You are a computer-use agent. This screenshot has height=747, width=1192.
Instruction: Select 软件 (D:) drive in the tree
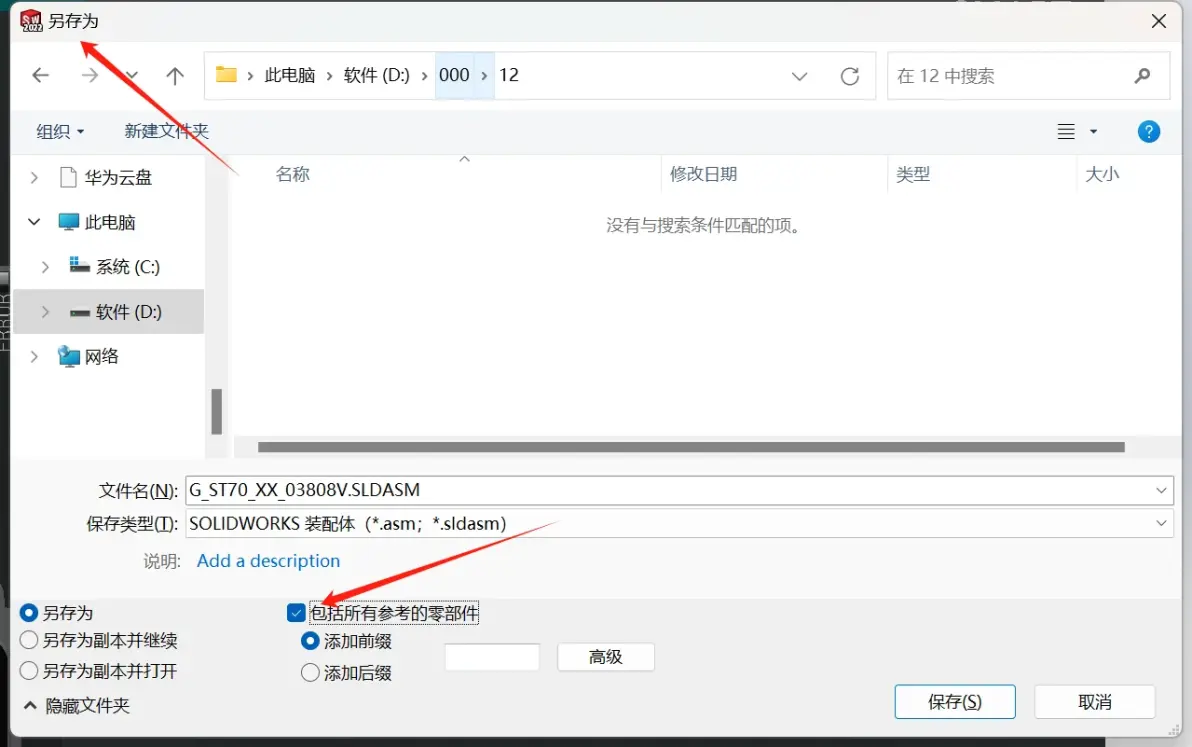(128, 312)
